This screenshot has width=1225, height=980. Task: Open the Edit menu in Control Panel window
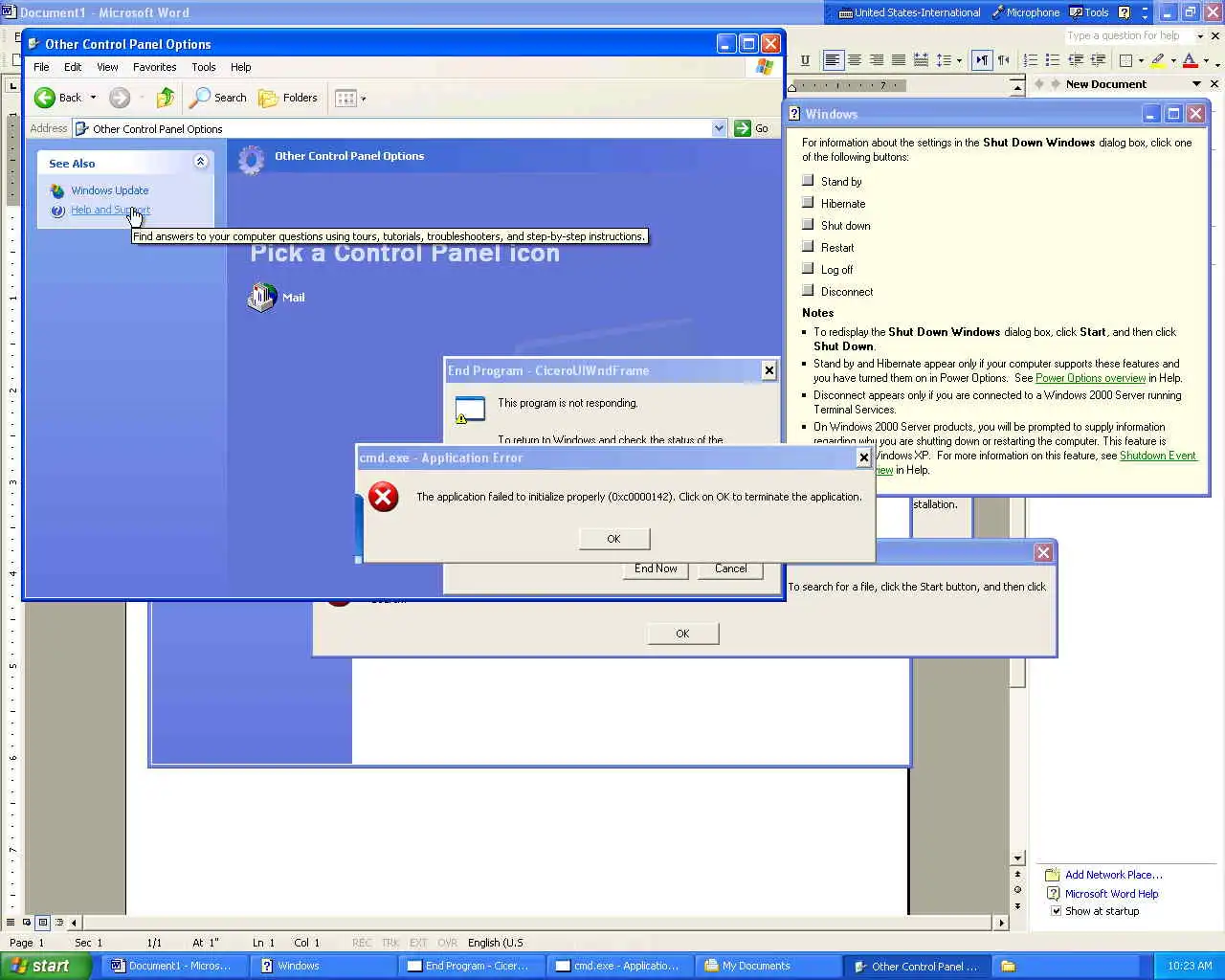tap(73, 67)
